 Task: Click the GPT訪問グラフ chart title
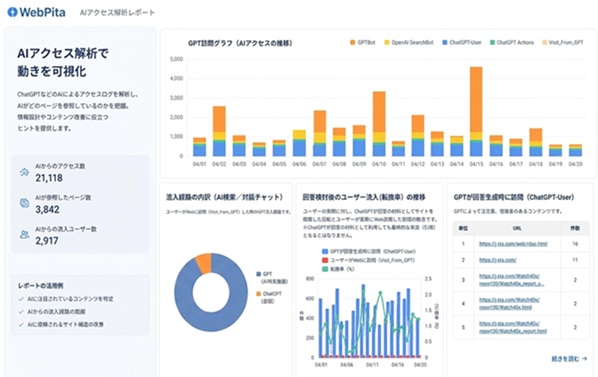coord(240,43)
